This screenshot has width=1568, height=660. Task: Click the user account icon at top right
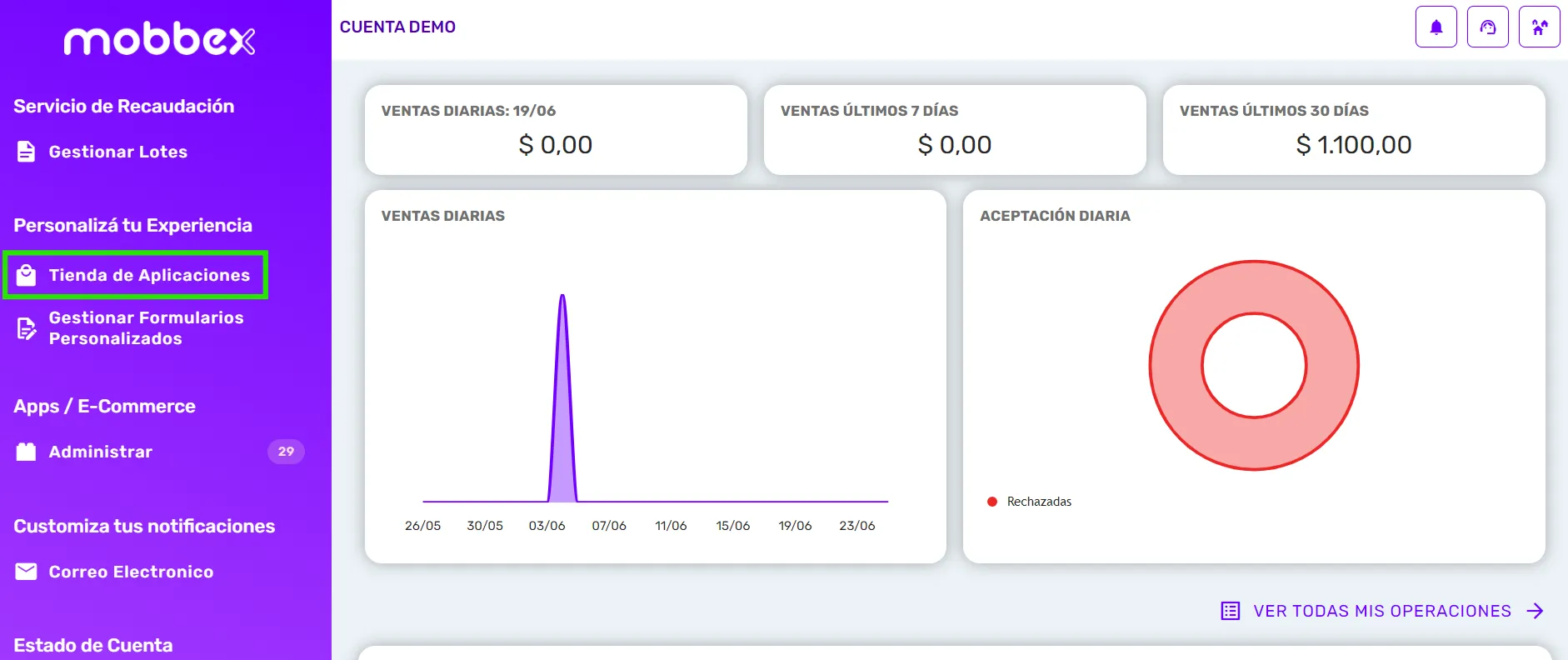1539,27
